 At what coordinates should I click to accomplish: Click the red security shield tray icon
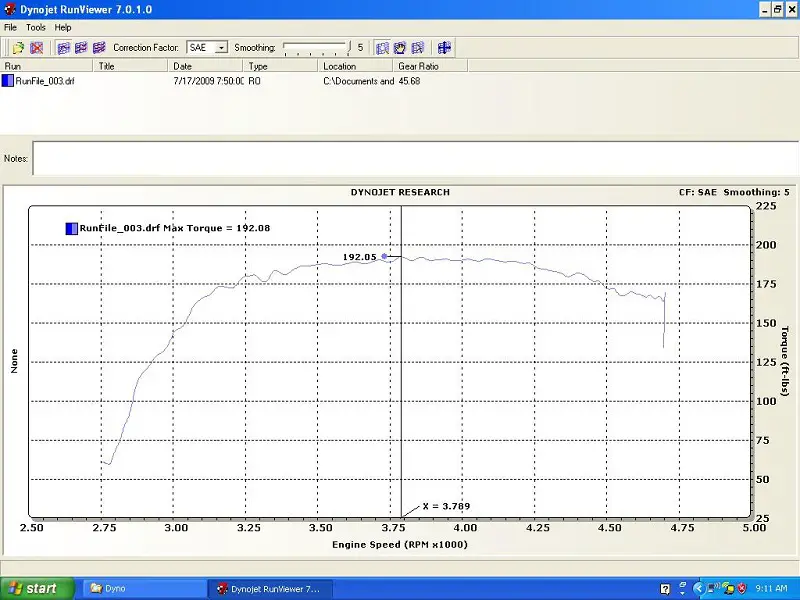tap(742, 589)
